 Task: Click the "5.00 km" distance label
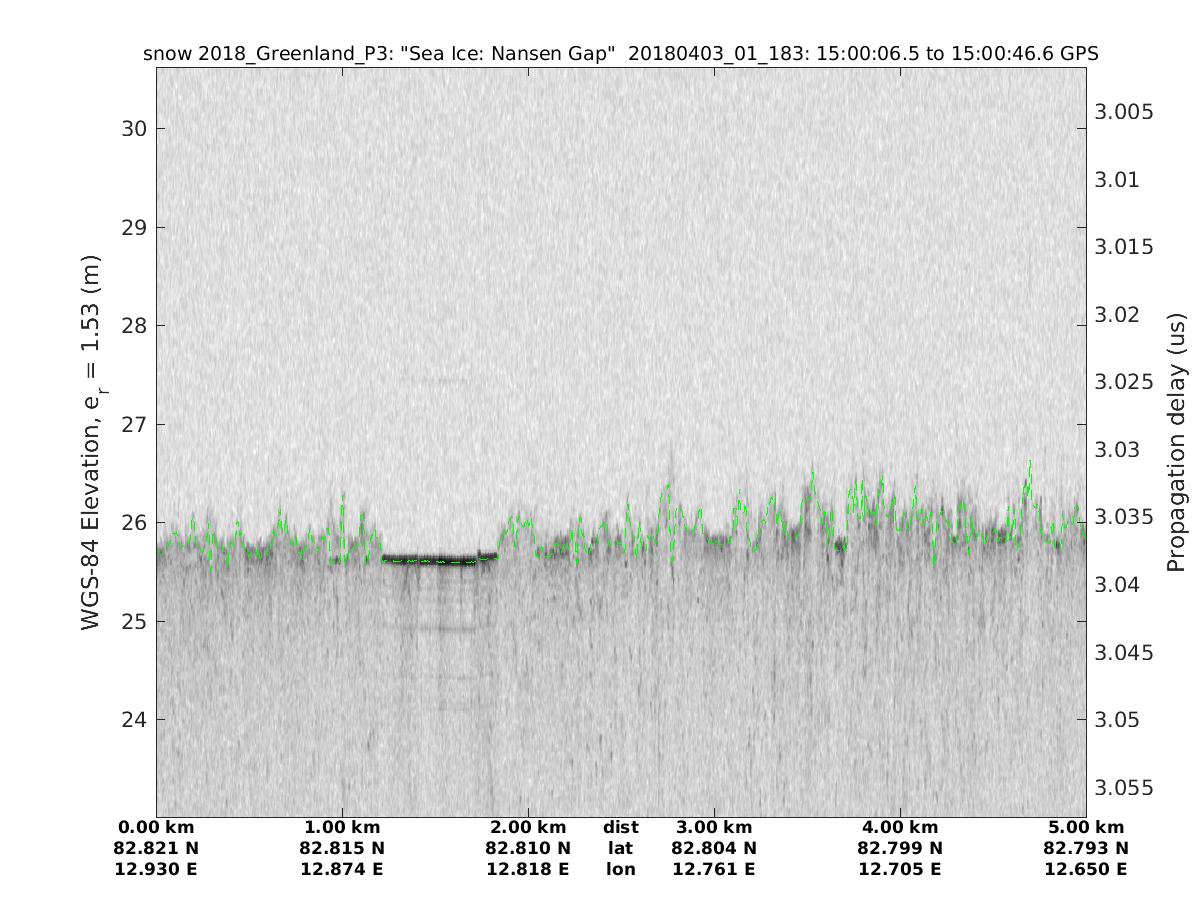pyautogui.click(x=1086, y=828)
